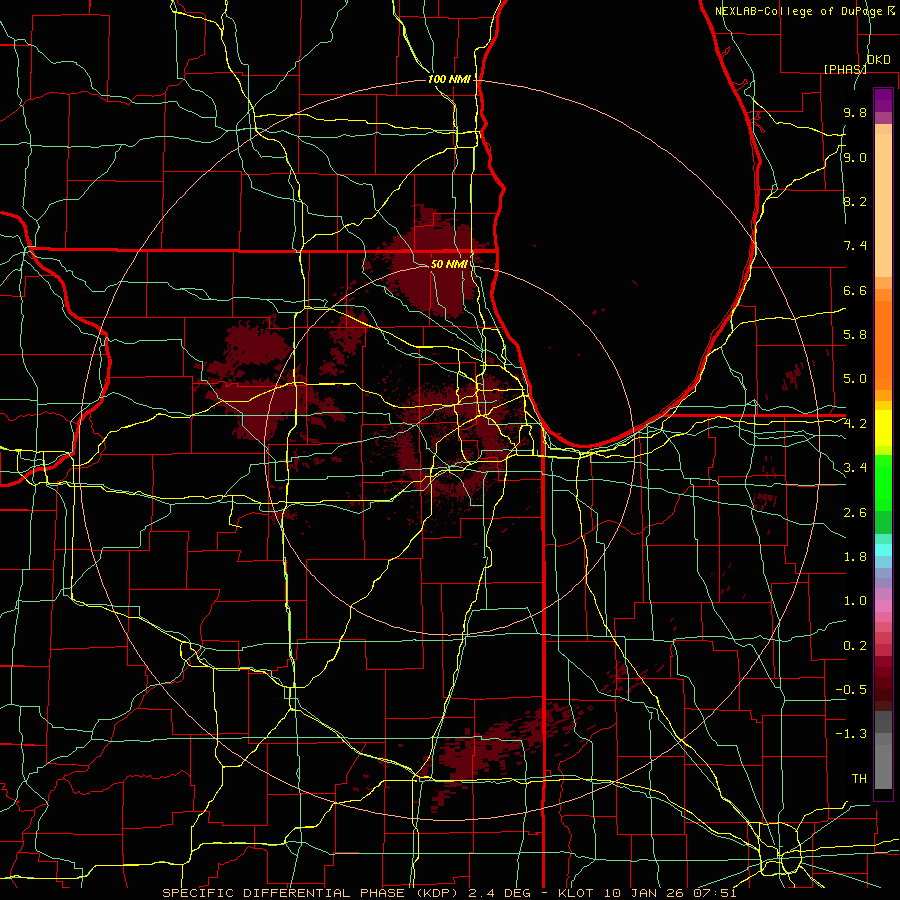Viewport: 900px width, 900px height.
Task: Click the cyan swatch near 1.8
Action: [x=883, y=550]
